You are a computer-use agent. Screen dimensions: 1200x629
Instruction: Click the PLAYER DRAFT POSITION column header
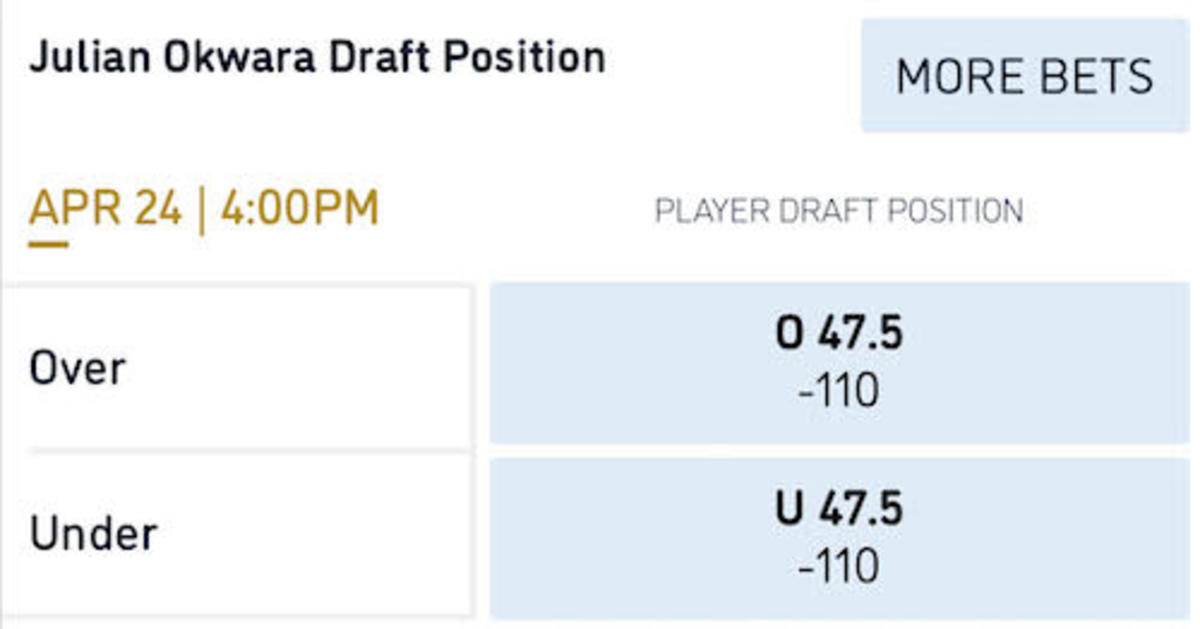click(838, 212)
